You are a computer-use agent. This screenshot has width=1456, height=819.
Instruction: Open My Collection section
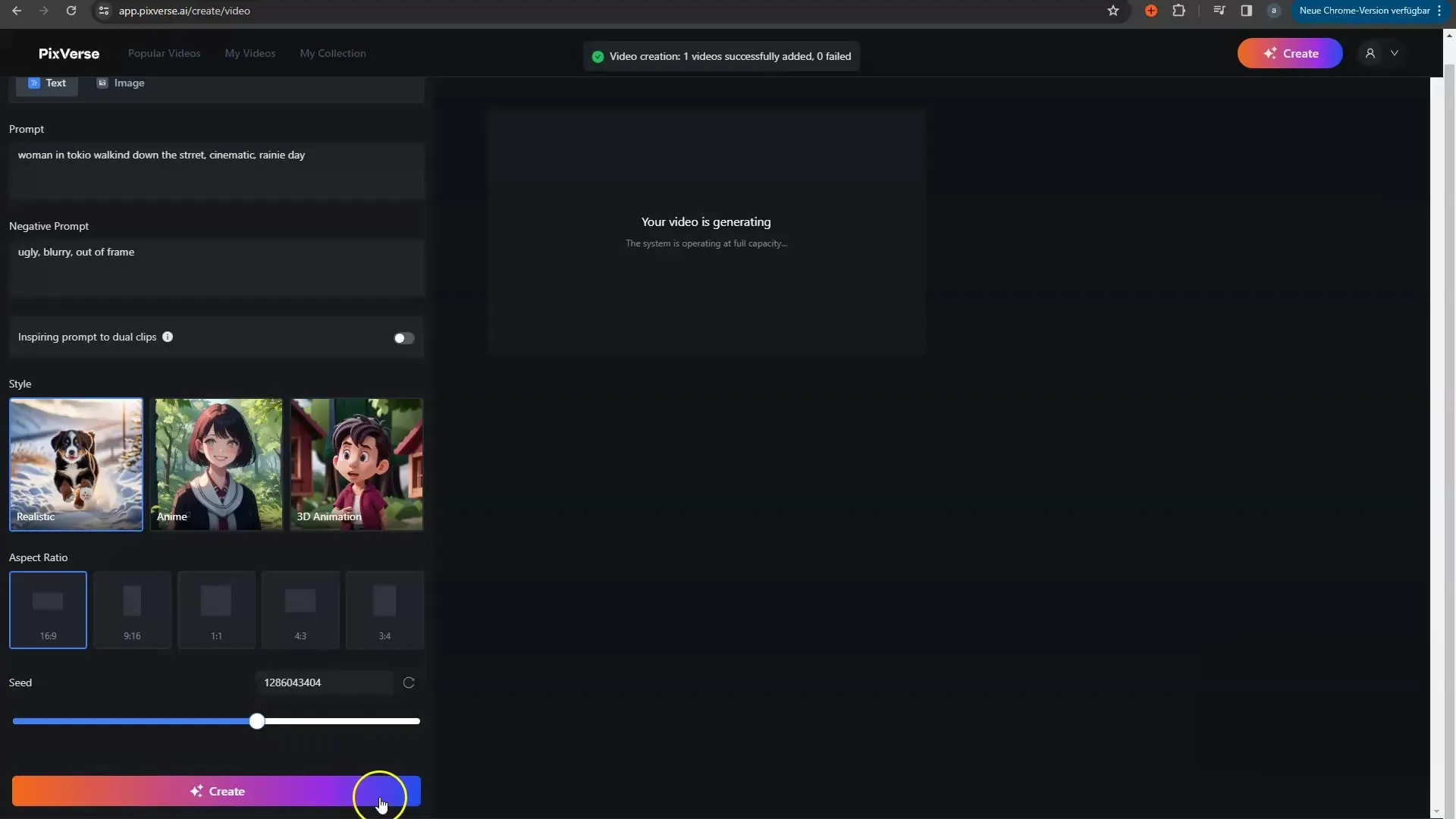coord(333,53)
